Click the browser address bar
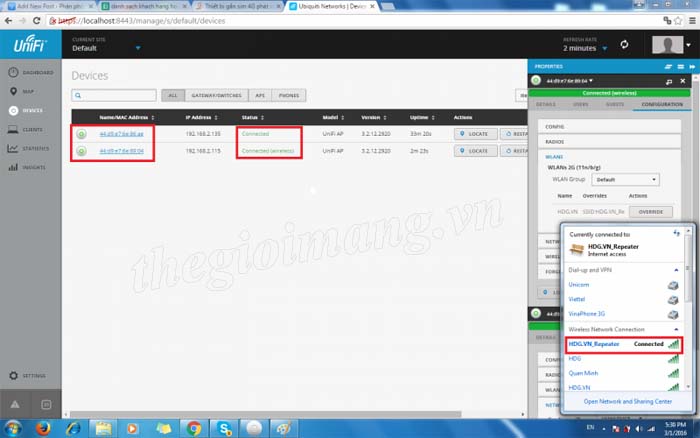 coord(353,21)
